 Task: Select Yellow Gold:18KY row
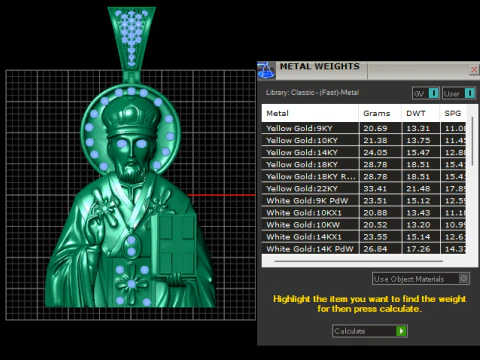[364, 164]
